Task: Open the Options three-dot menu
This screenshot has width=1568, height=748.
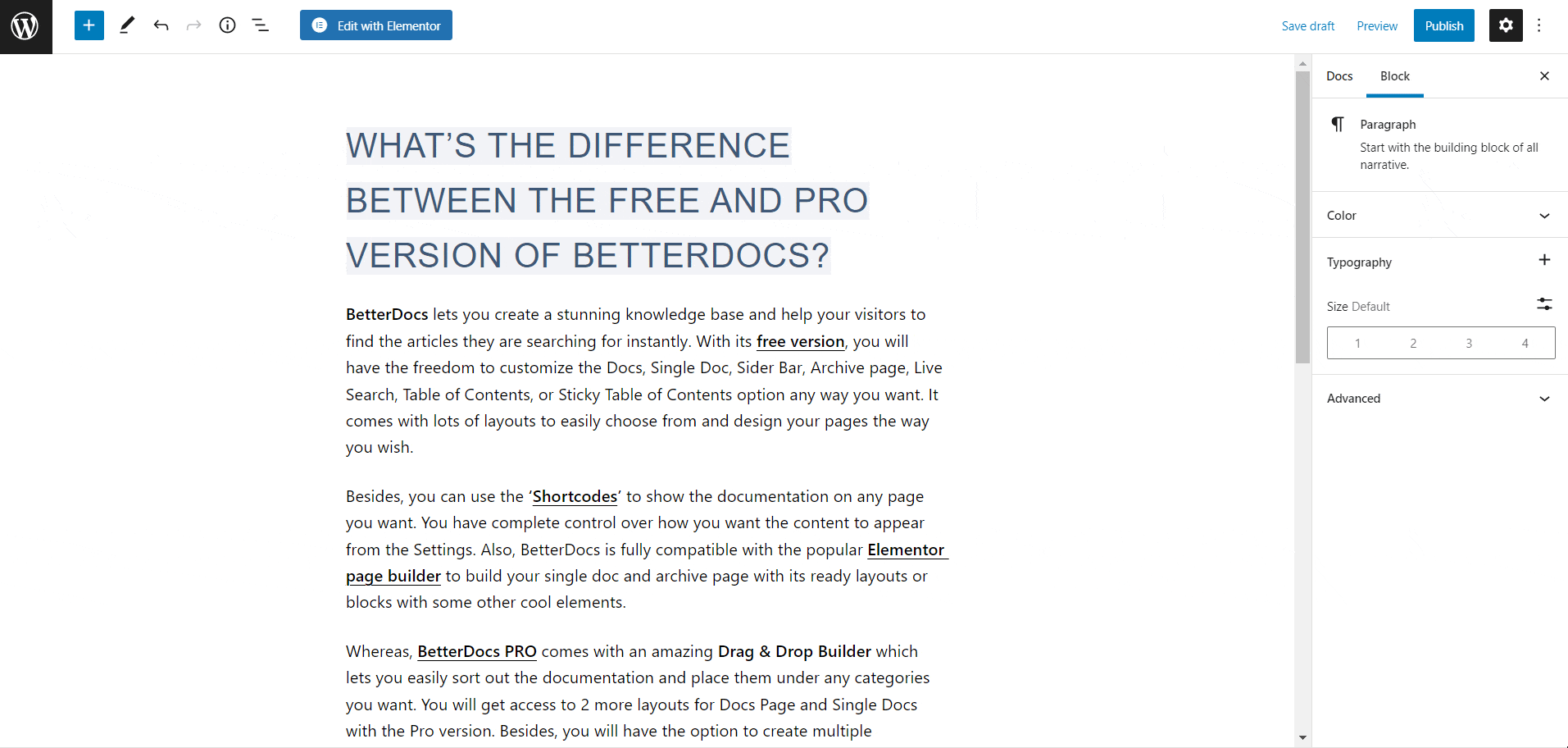Action: [x=1539, y=25]
